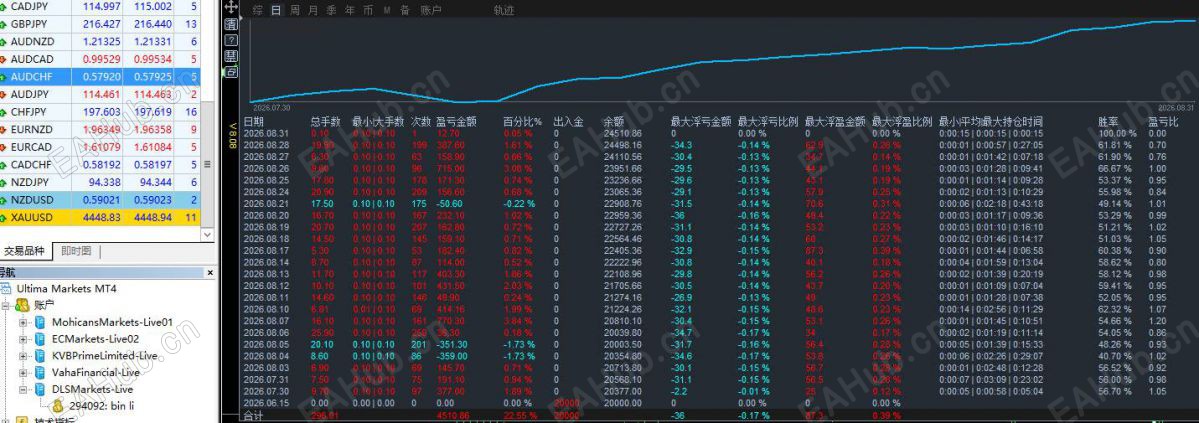The image size is (1199, 423).
Task: Click the VahaFinancial-Live server icon
Action: tap(41, 373)
